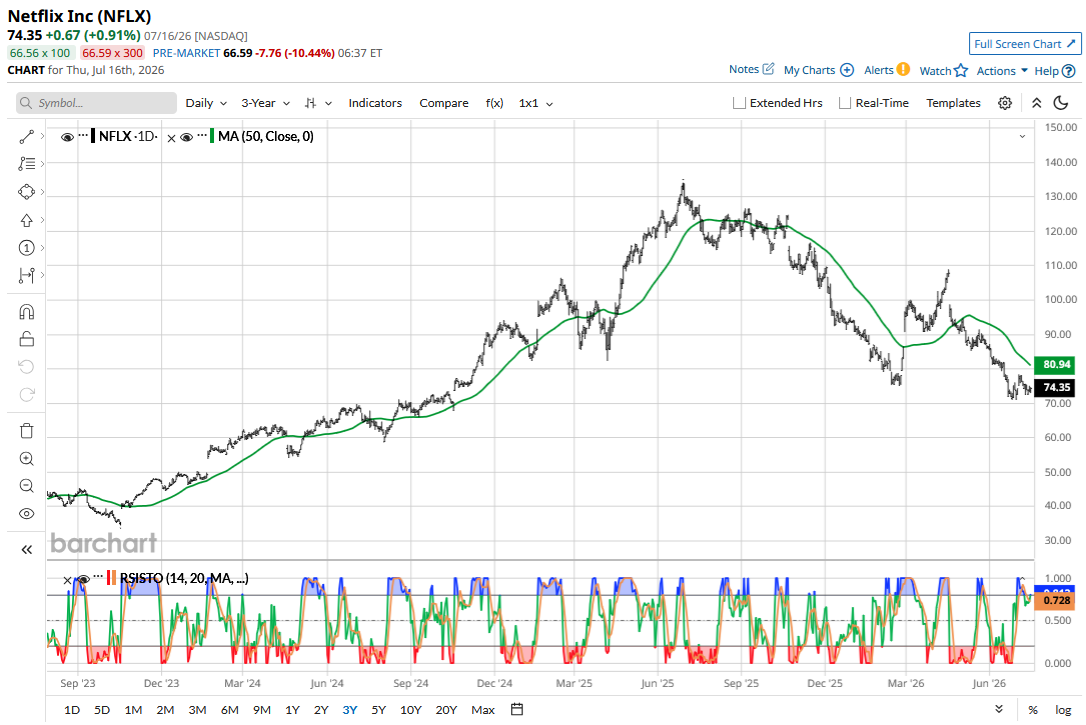Open the Templates menu
The image size is (1086, 725).
pos(953,103)
